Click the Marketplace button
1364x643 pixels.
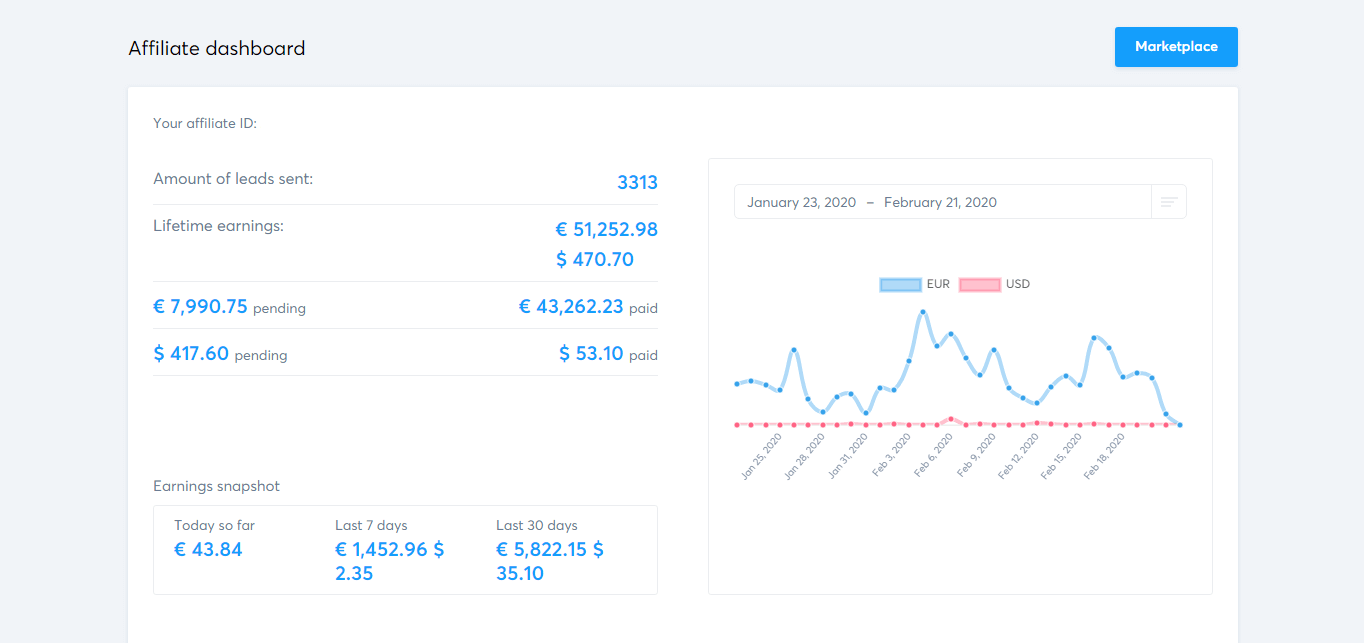pyautogui.click(x=1176, y=46)
